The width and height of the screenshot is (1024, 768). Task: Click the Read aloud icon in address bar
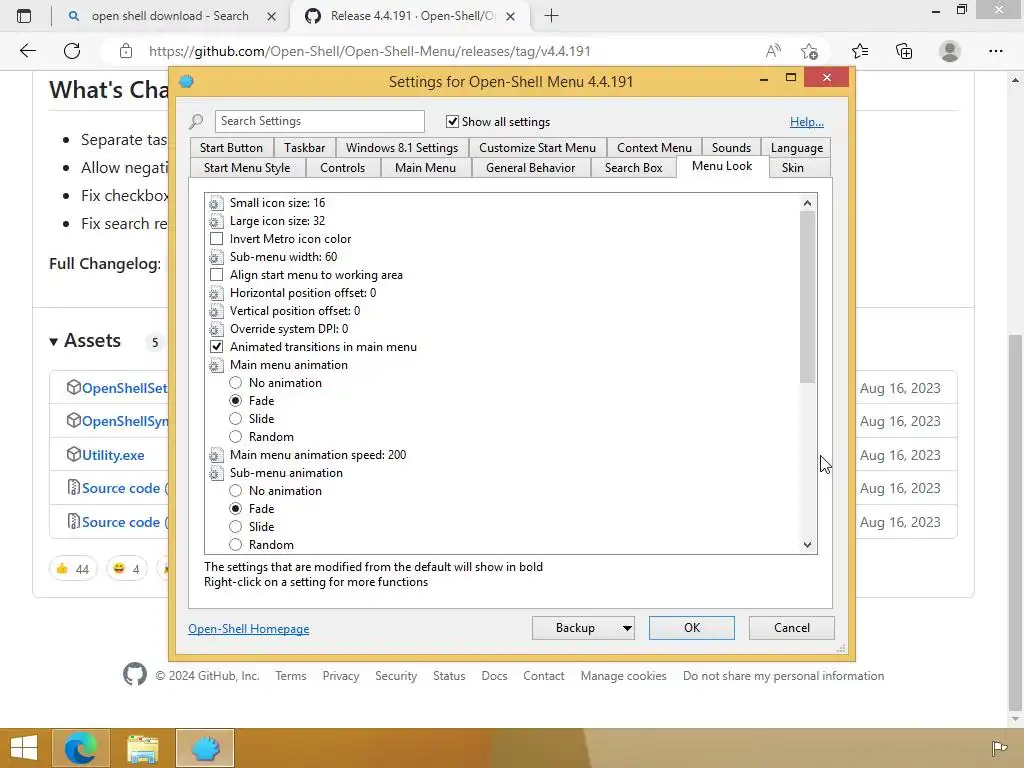point(773,51)
